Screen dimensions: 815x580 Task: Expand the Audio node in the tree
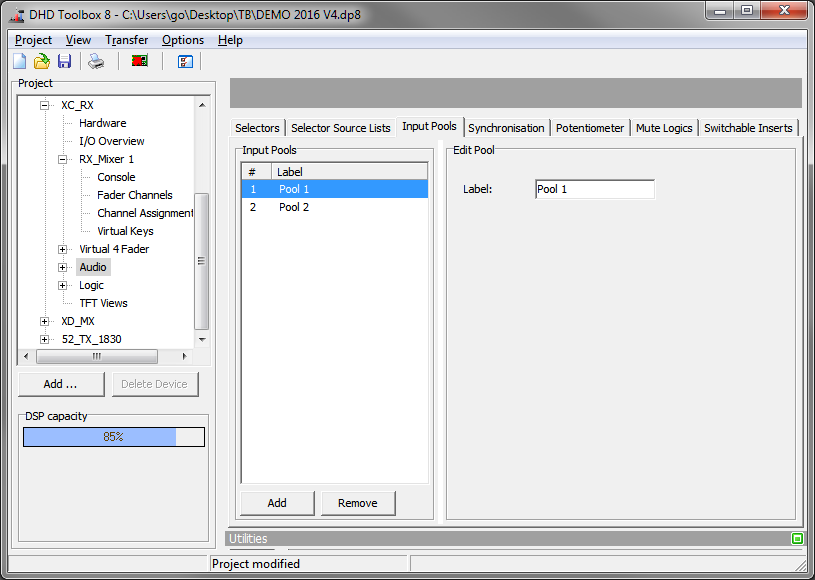pyautogui.click(x=63, y=267)
